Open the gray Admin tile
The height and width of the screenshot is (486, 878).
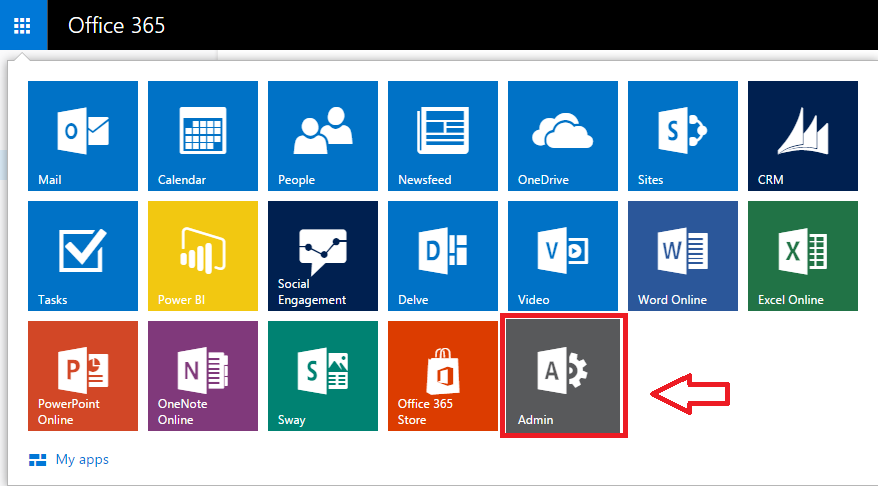563,376
